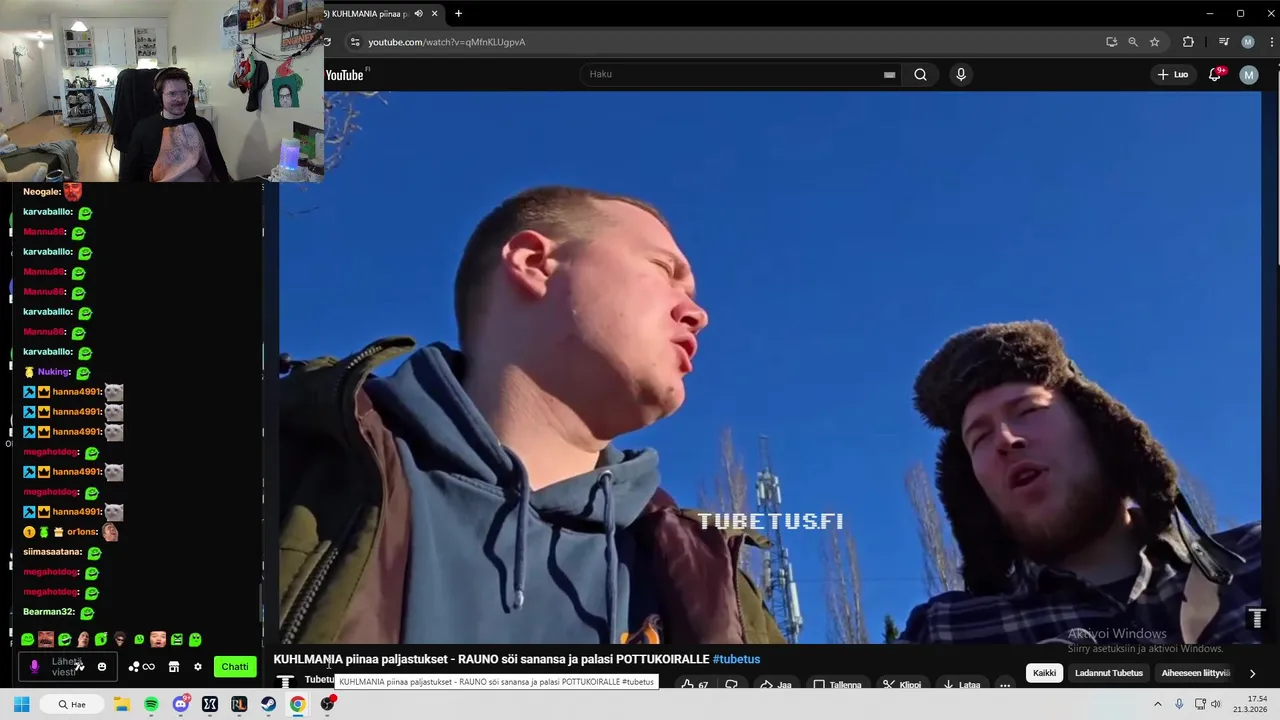Open the zoom magnifier in address bar
The width and height of the screenshot is (1280, 720).
(x=1133, y=42)
